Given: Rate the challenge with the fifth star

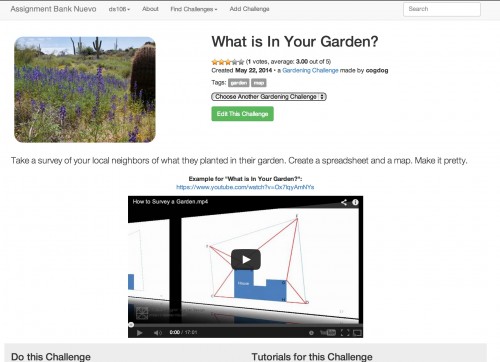Looking at the screenshot, I should coord(241,62).
